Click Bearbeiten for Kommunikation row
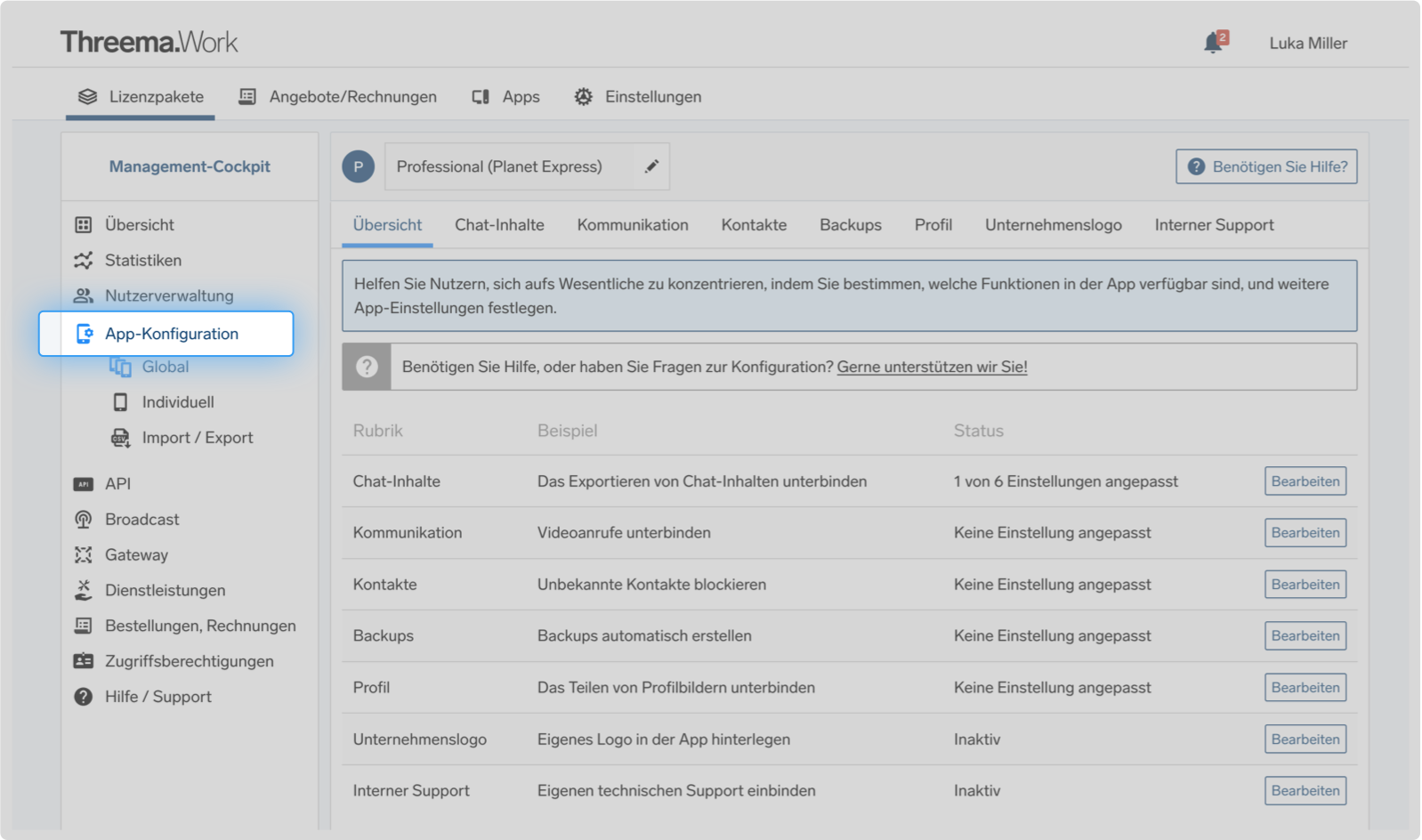The width and height of the screenshot is (1422, 840). [1305, 533]
